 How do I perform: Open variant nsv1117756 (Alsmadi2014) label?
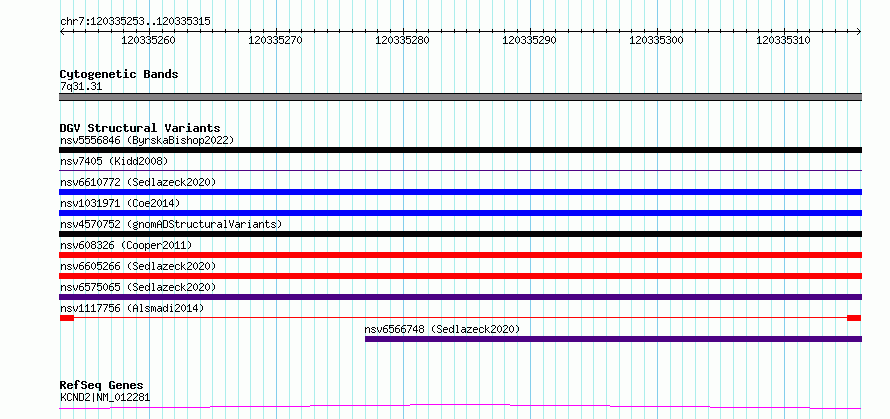(x=132, y=308)
